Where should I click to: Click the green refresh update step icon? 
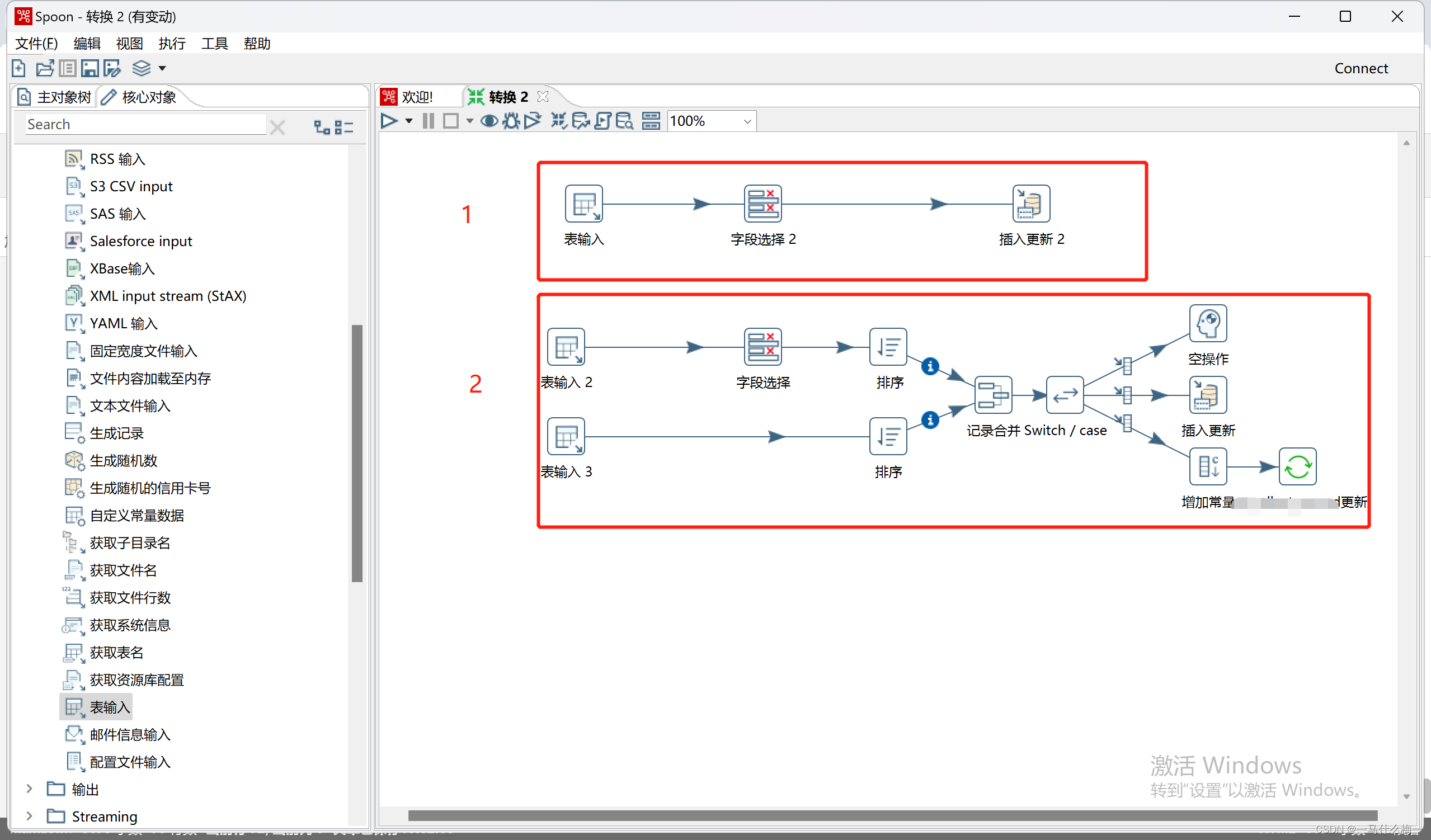tap(1297, 466)
